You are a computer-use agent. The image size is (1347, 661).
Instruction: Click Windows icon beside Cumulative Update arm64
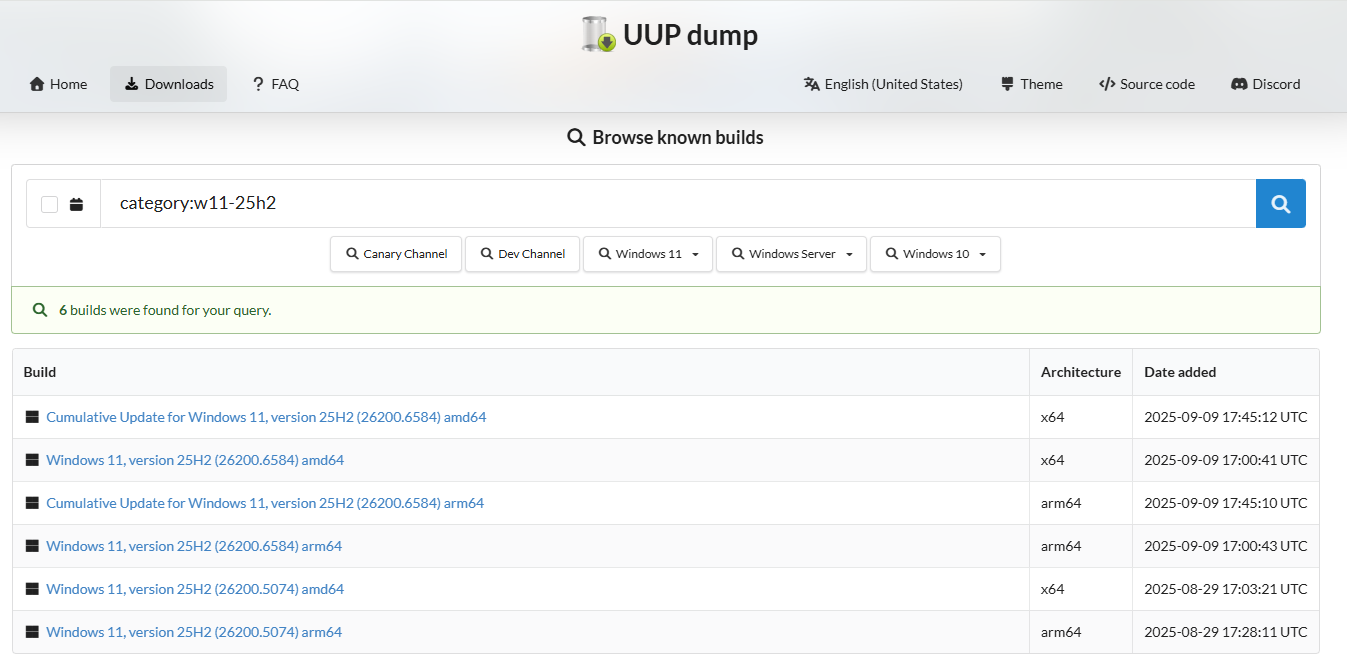[32, 503]
